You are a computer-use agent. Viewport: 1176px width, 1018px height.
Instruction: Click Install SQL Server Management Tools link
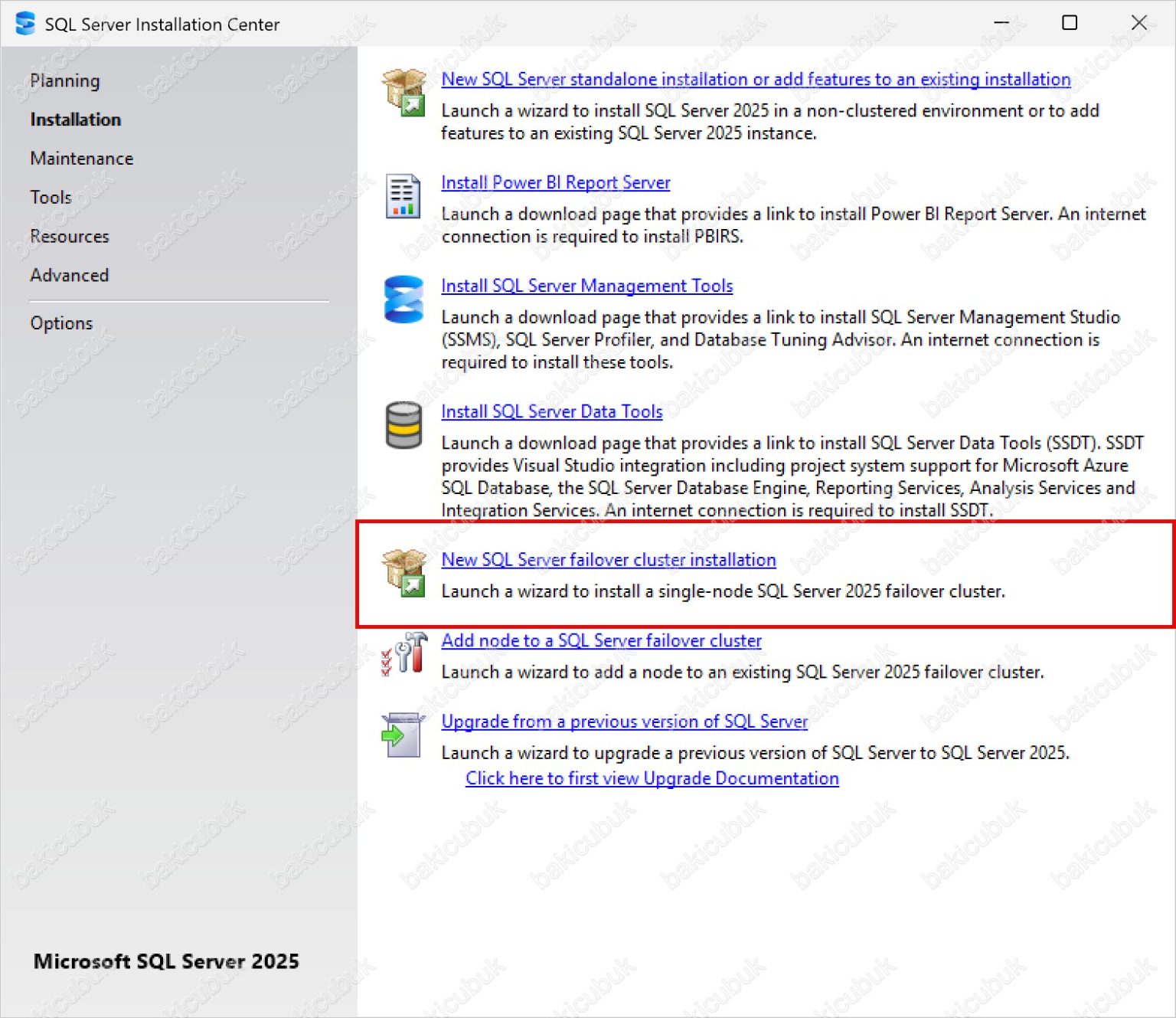[x=586, y=286]
